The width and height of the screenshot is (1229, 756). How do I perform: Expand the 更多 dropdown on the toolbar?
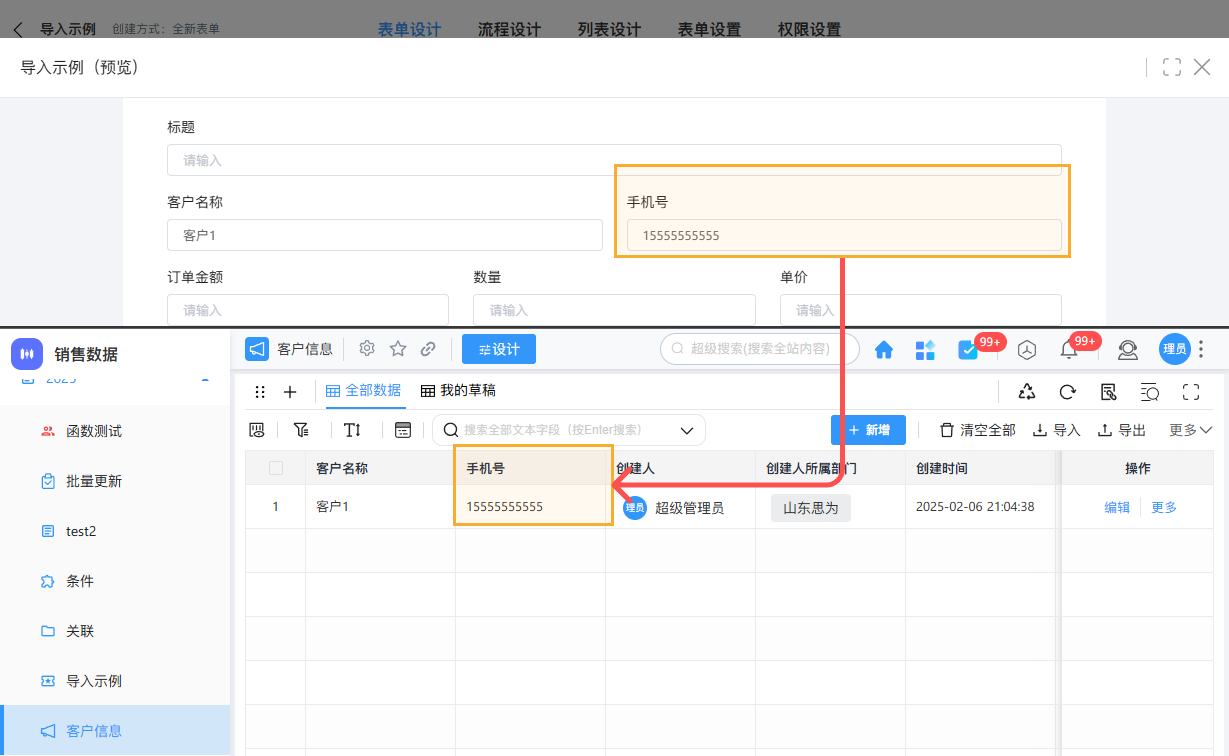(1189, 429)
